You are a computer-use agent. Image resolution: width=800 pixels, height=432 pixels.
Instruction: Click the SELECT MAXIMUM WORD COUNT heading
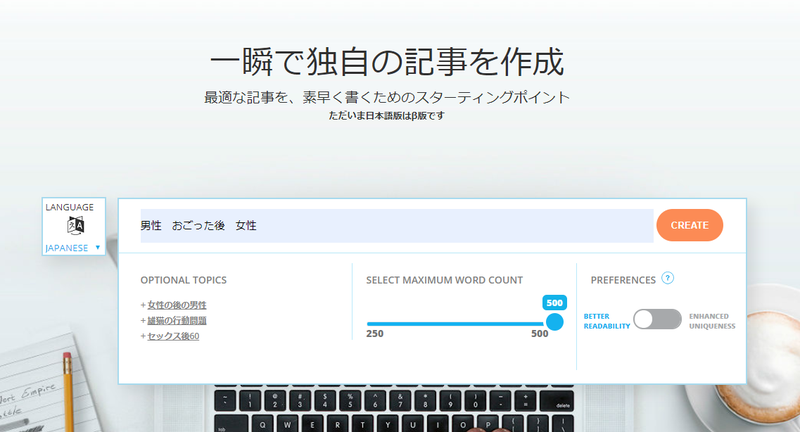(x=444, y=280)
